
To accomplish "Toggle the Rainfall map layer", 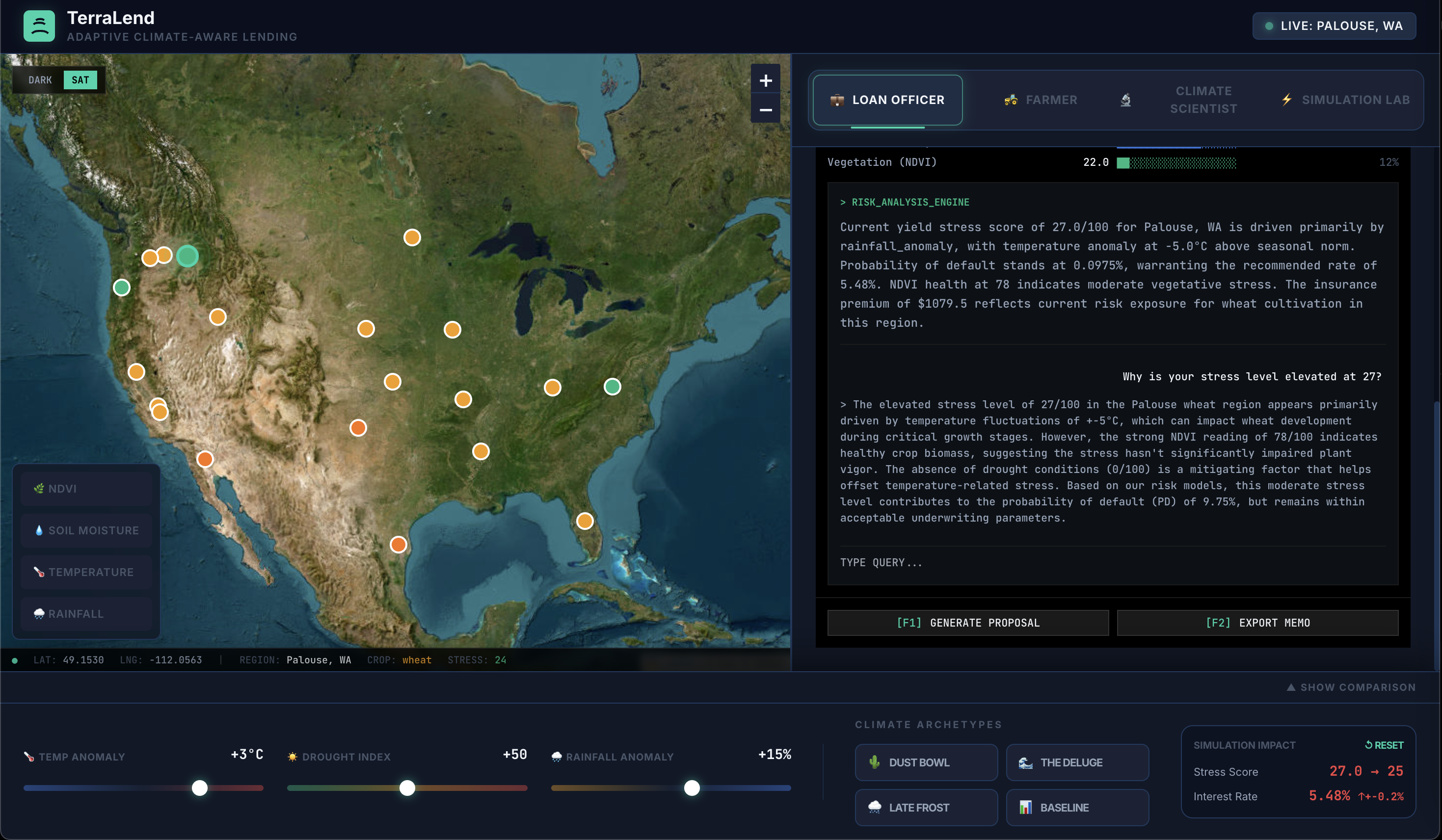I will coord(86,613).
